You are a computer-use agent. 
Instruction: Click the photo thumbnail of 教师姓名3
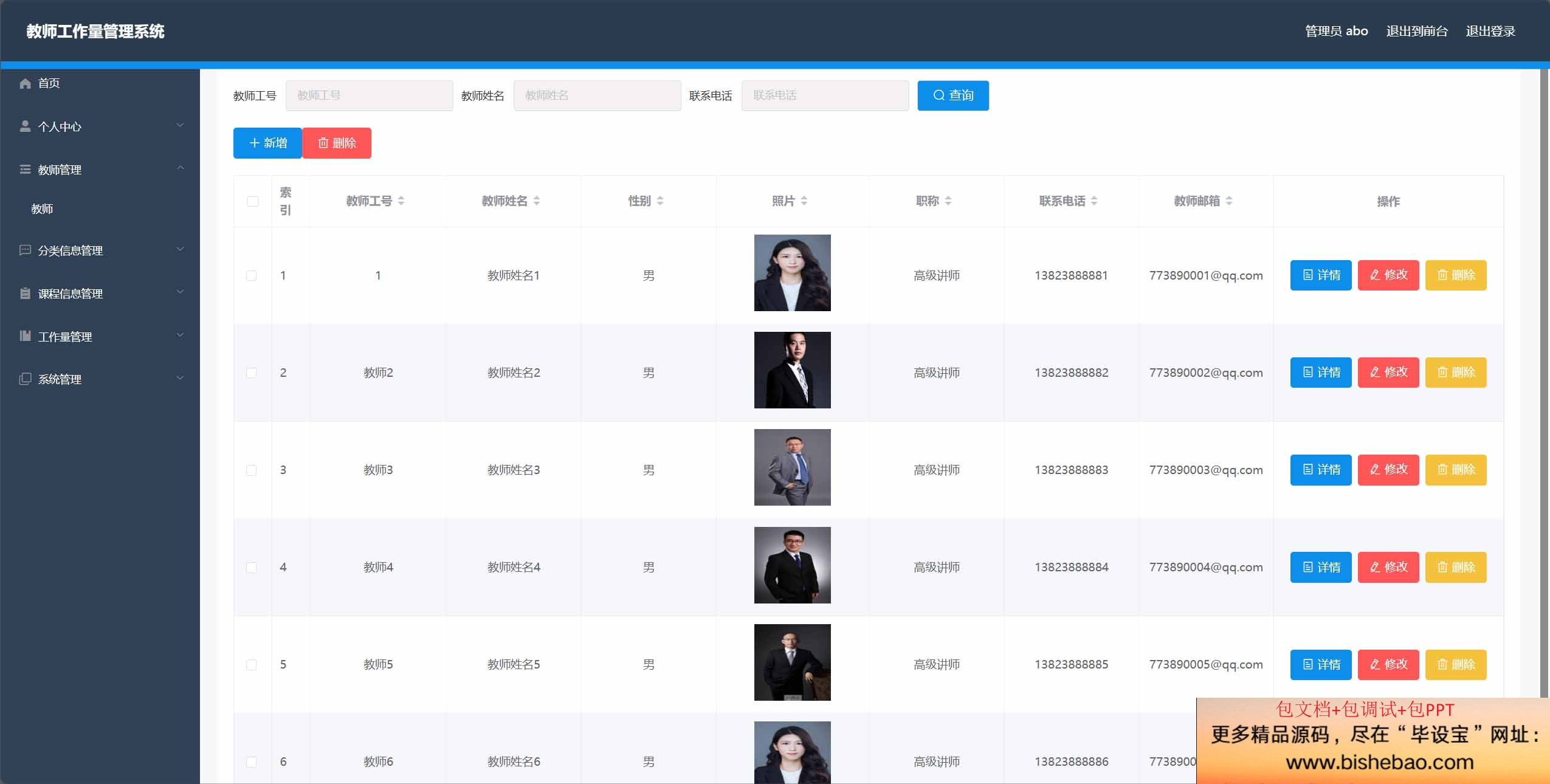pos(793,467)
